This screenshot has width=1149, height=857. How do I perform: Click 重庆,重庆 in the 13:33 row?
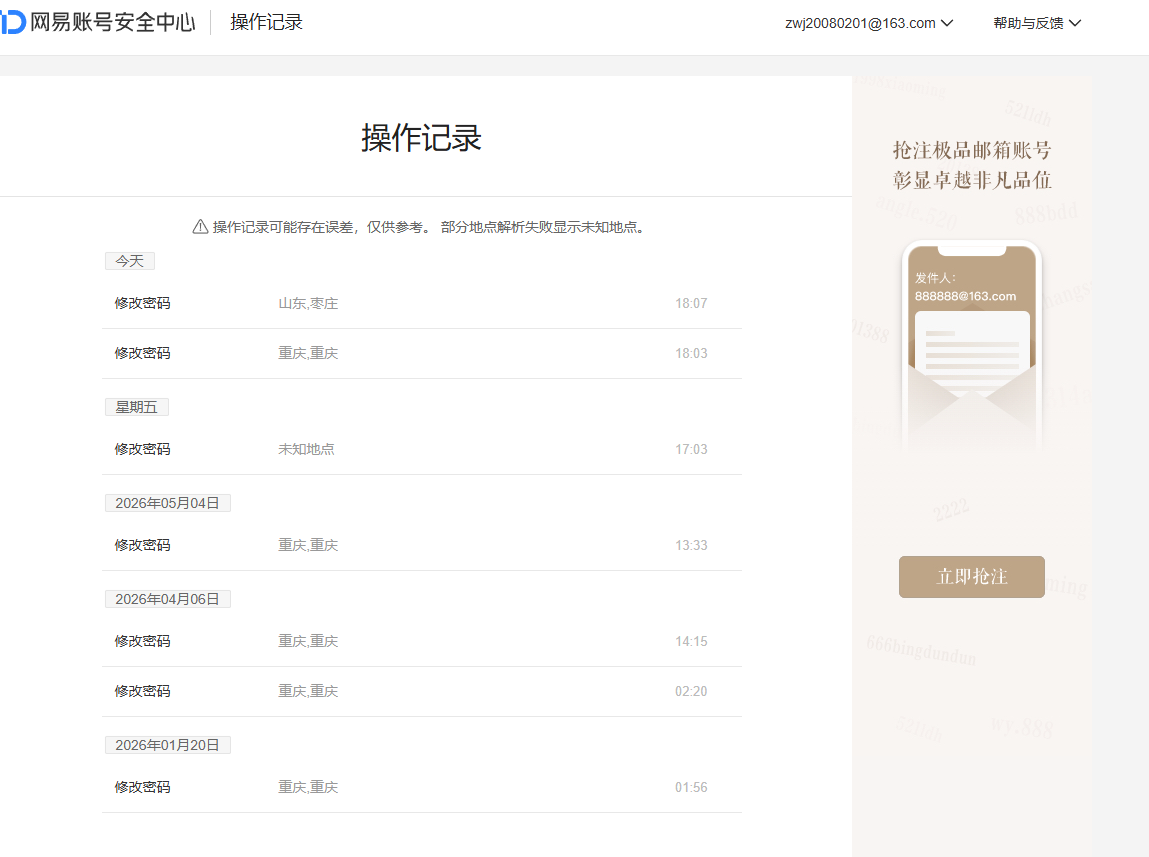coord(308,545)
